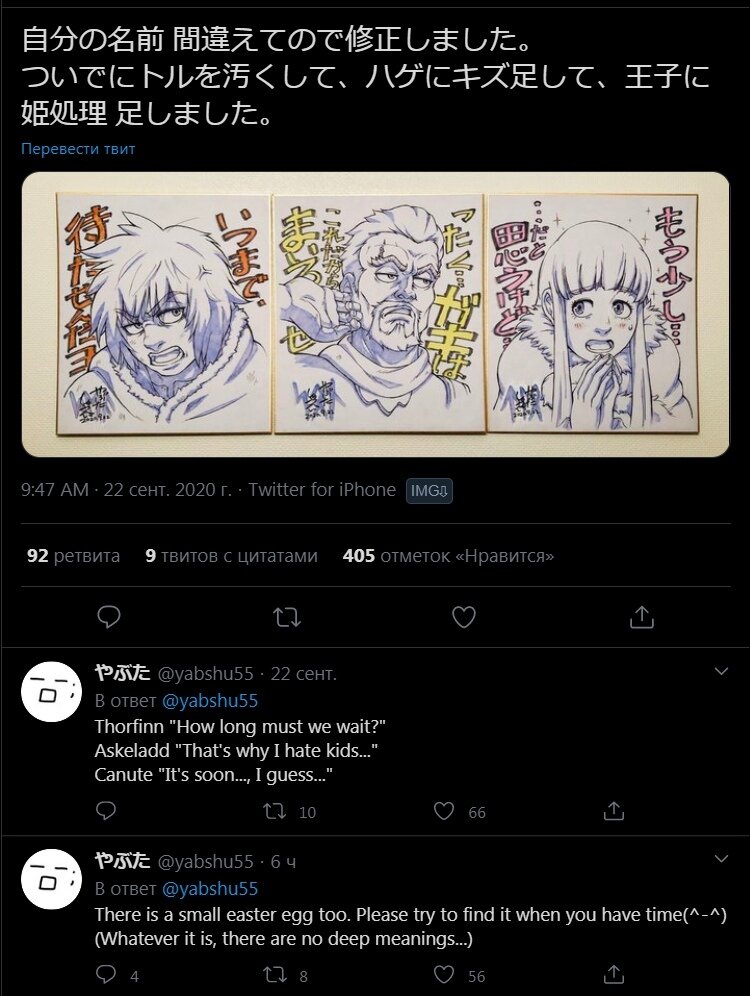
Task: Open やぶた profile avatar in first reply
Action: click(x=51, y=692)
